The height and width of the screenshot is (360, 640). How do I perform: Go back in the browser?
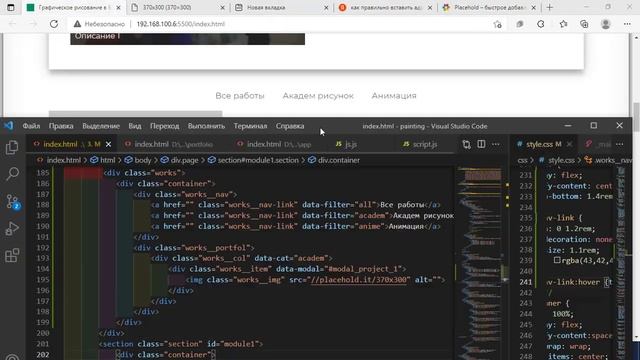tap(13, 24)
